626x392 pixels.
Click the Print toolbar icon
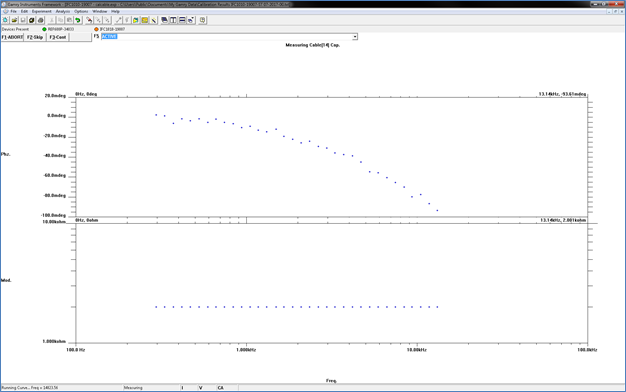pos(40,20)
